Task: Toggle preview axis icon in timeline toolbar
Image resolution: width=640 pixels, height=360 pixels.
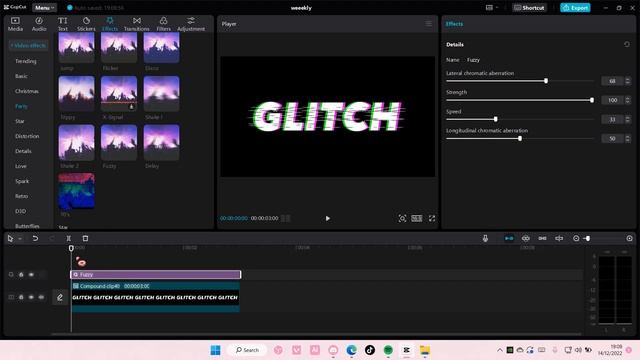Action: click(x=559, y=238)
